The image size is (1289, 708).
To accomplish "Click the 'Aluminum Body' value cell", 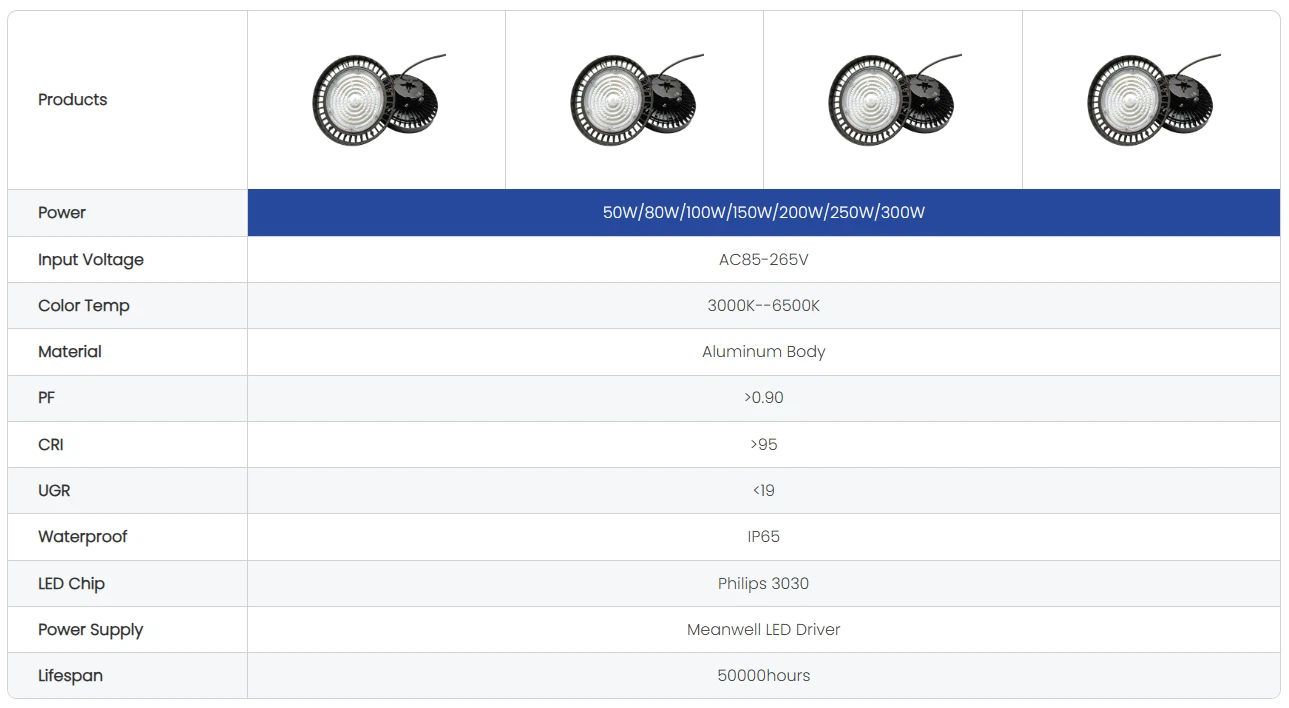I will pos(764,352).
